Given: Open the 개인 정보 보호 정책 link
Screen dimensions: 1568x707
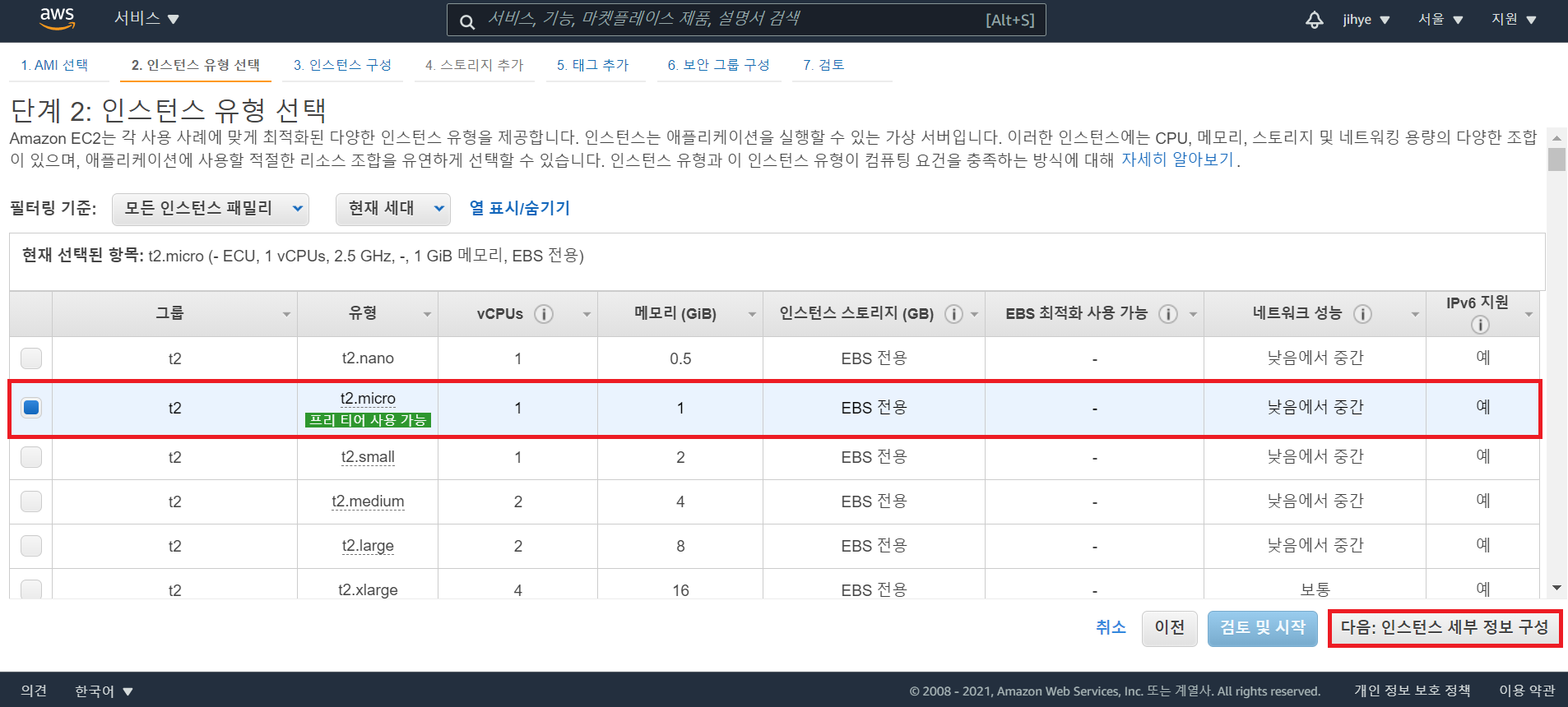Looking at the screenshot, I should point(1413,691).
